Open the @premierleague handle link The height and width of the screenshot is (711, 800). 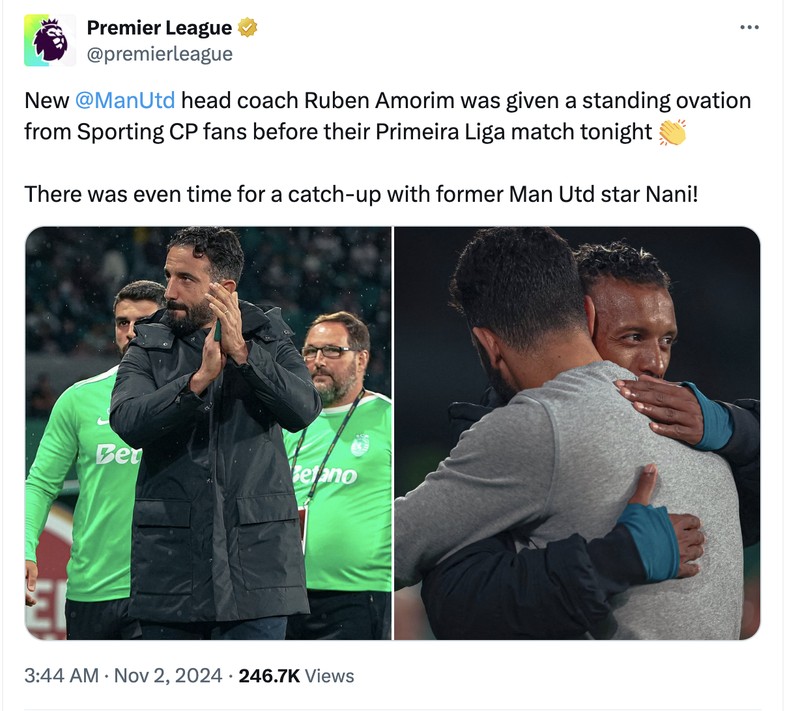pyautogui.click(x=159, y=54)
